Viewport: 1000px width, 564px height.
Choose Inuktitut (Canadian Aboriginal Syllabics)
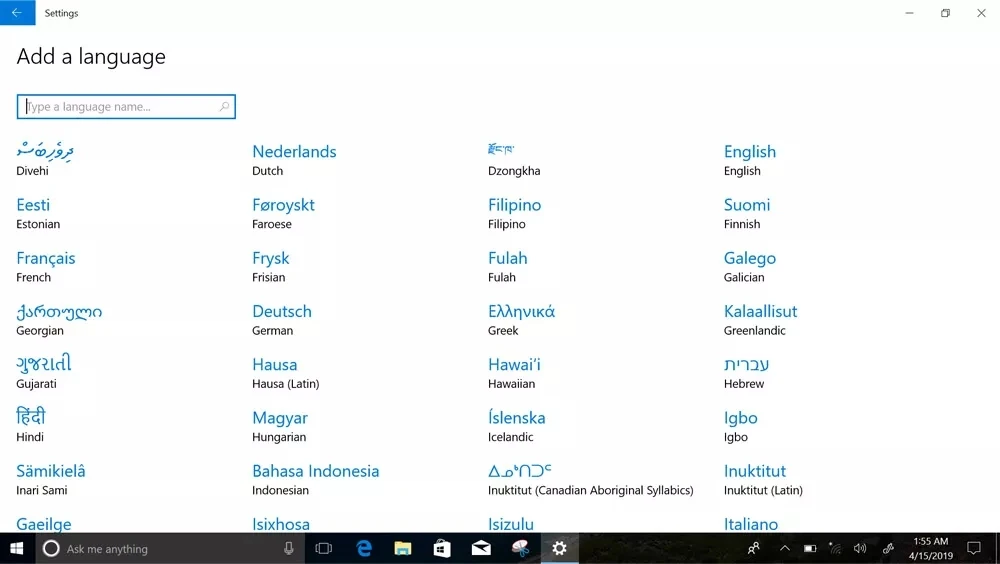click(x=591, y=479)
